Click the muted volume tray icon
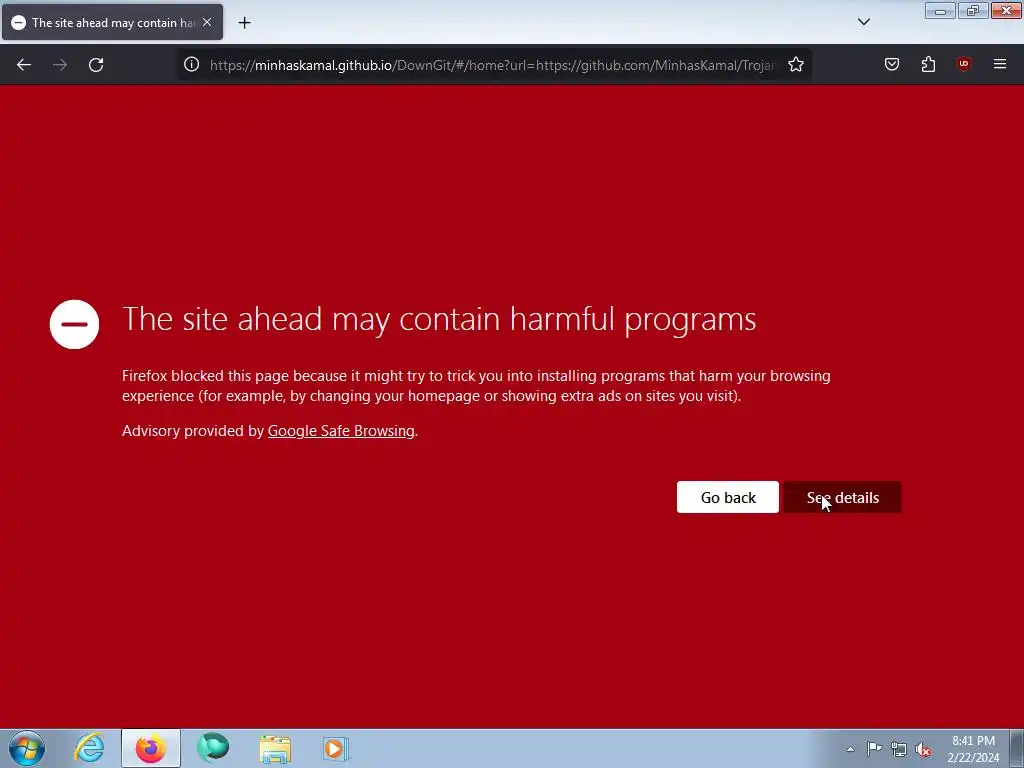Screen dimensions: 1024x768 [923, 749]
